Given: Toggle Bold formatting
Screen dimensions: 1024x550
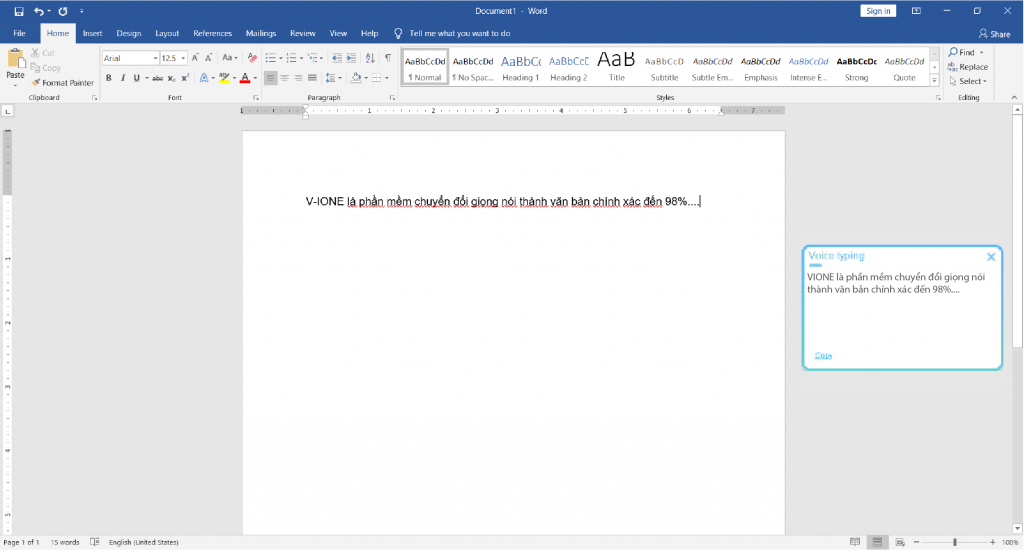Looking at the screenshot, I should 108,78.
